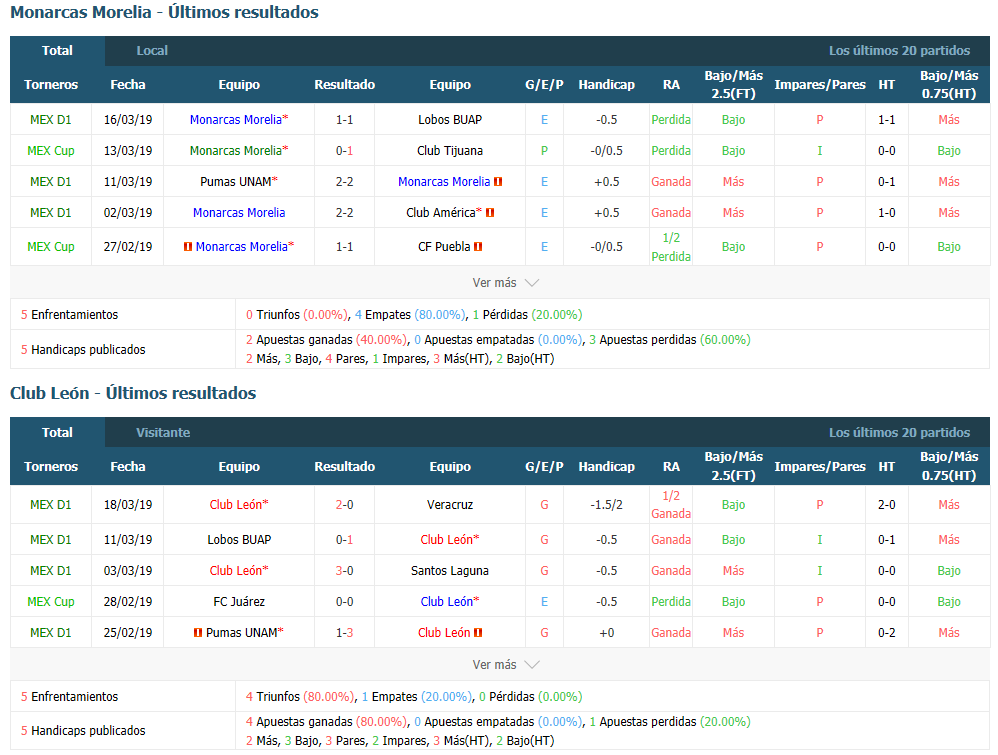Click the '1/2 Perdida' RA cell in CF Puebla row
The width and height of the screenshot is (998, 755).
pyautogui.click(x=671, y=247)
